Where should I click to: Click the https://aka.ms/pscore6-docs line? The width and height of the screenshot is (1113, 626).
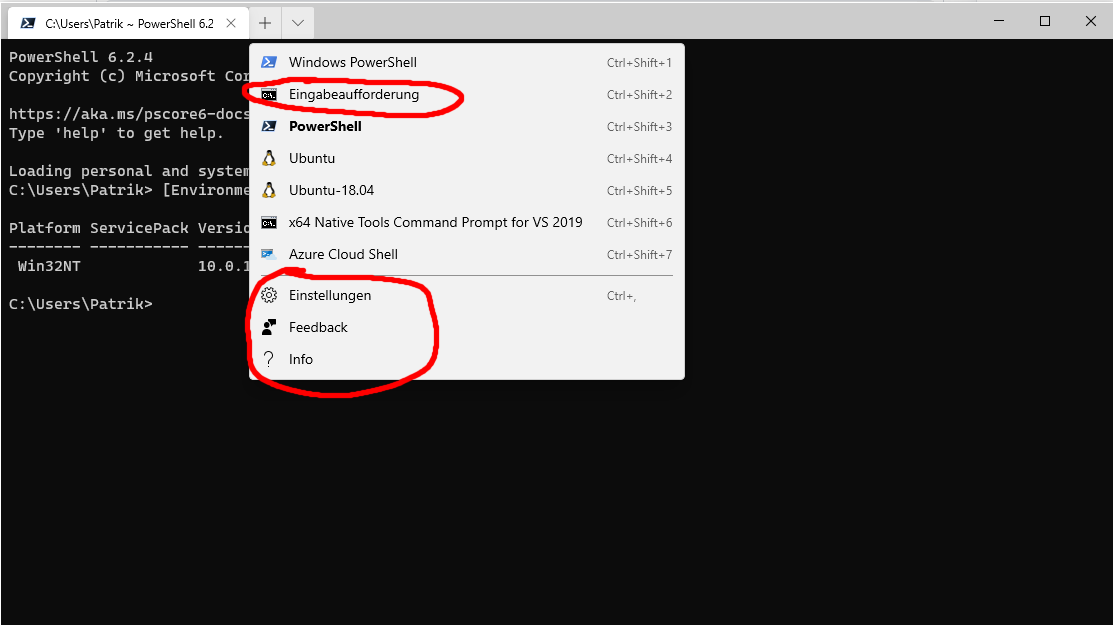click(x=129, y=114)
